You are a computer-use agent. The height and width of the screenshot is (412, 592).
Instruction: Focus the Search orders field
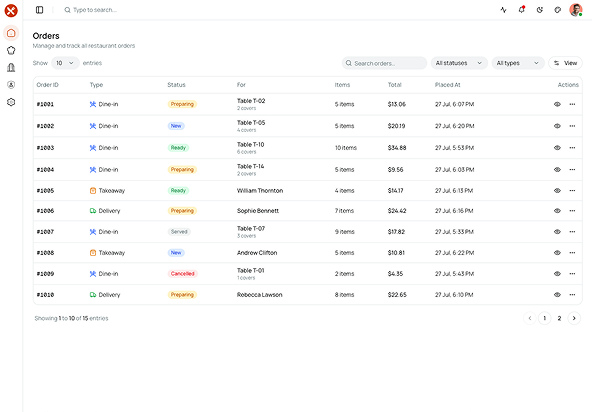pos(384,63)
